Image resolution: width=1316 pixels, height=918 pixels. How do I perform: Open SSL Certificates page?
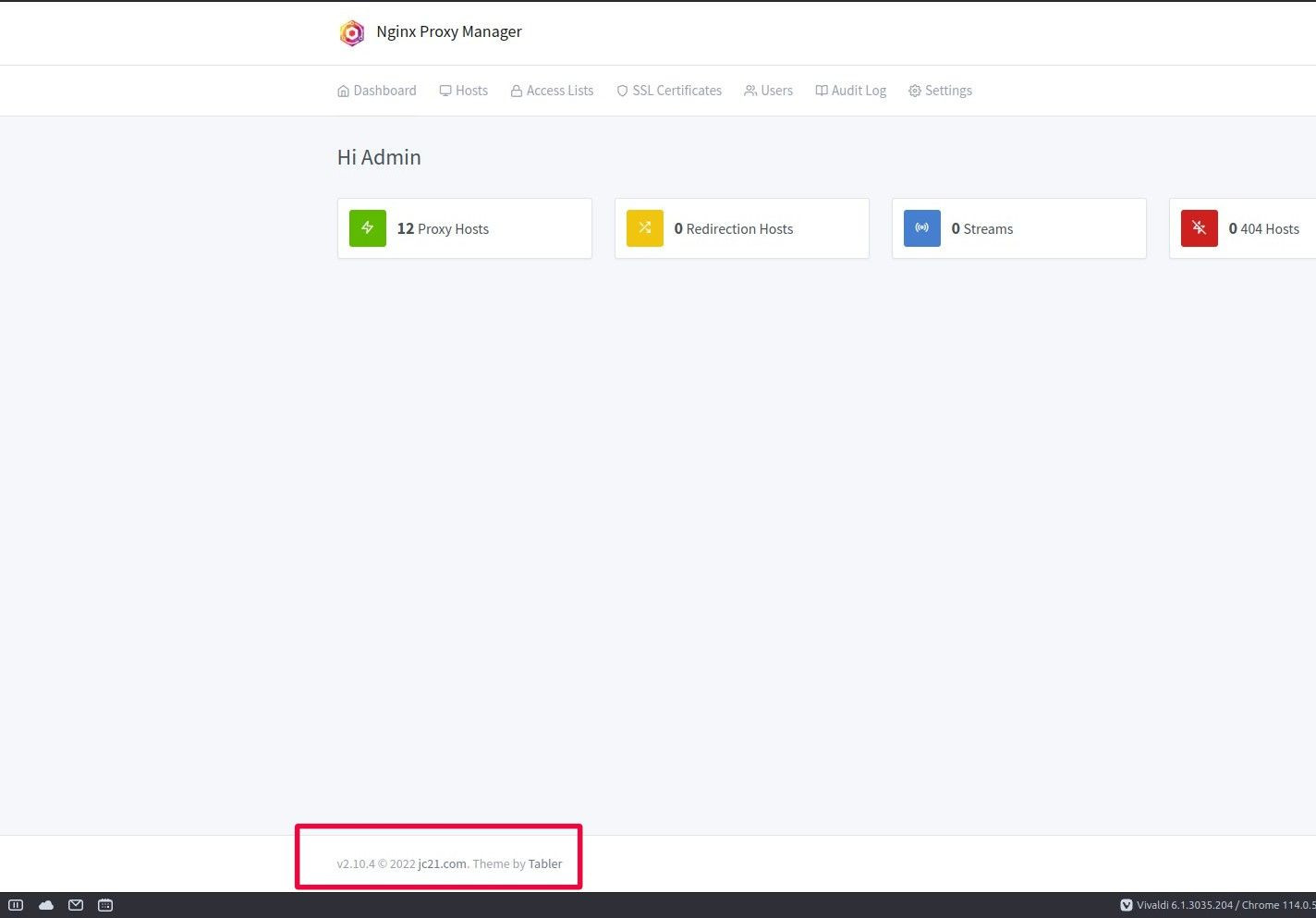tap(669, 91)
